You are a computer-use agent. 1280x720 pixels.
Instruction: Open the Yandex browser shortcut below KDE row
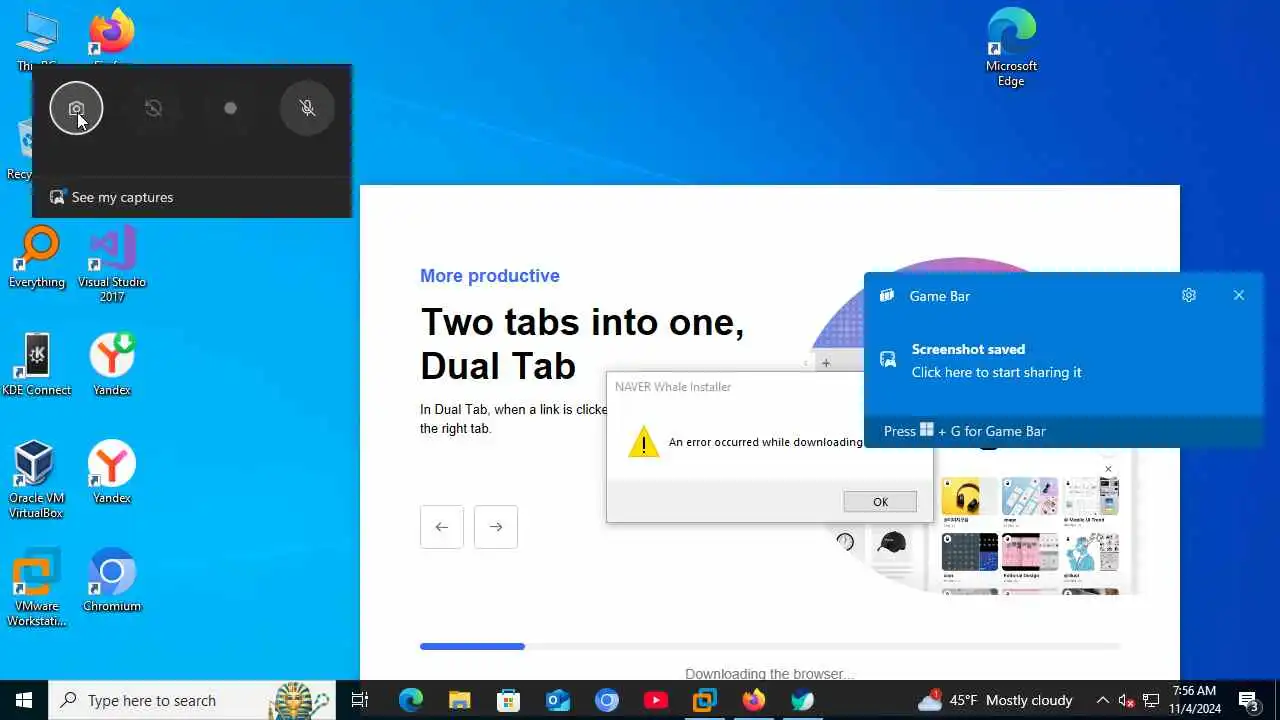coord(112,473)
